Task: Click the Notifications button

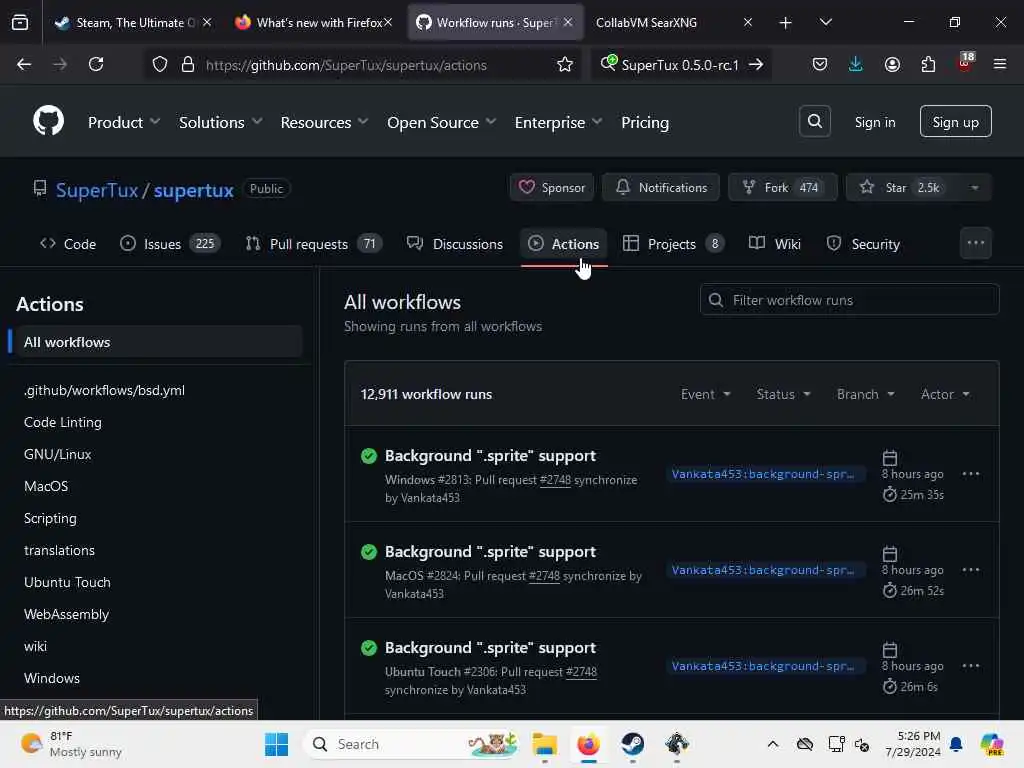Action: point(660,187)
